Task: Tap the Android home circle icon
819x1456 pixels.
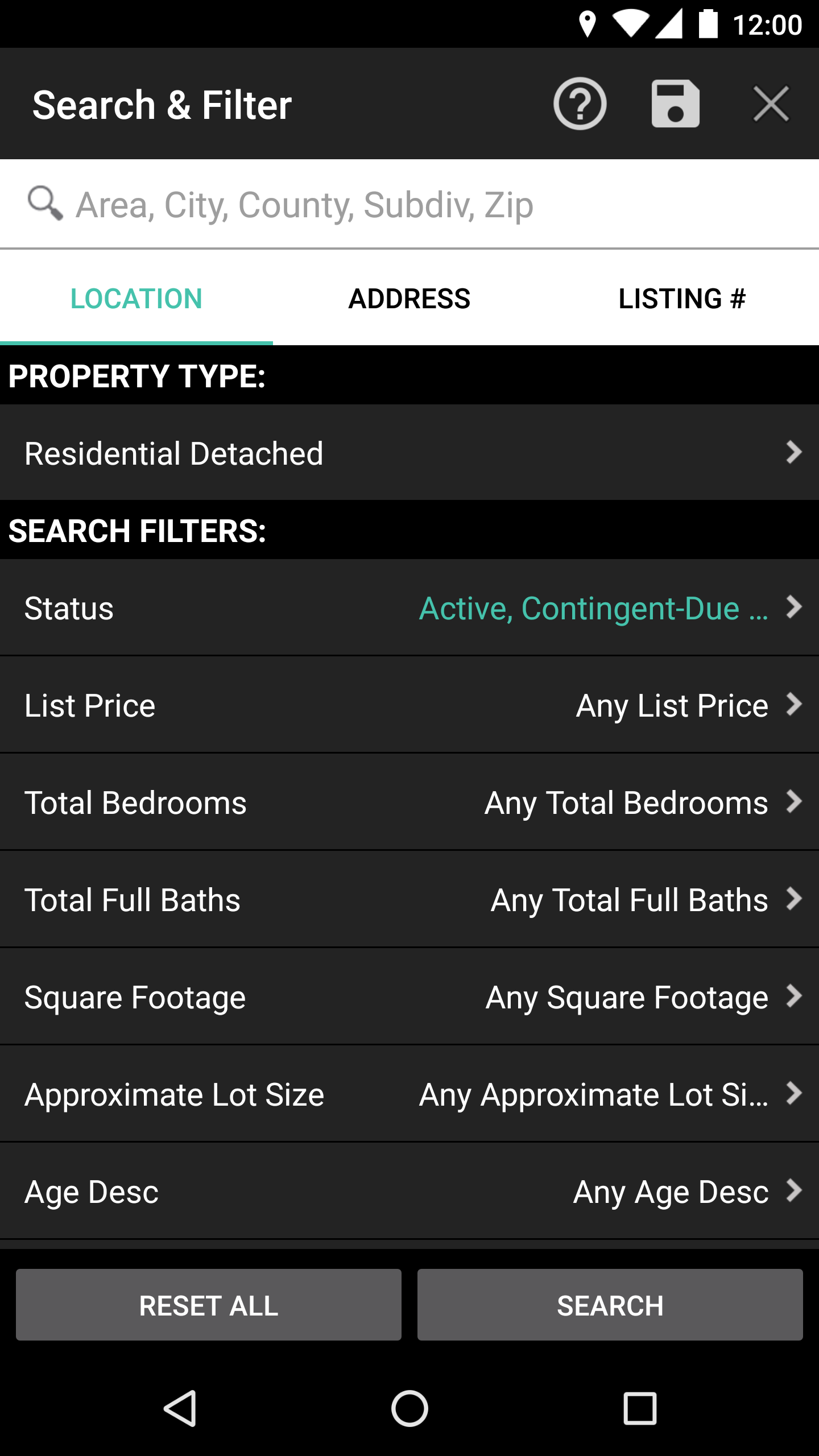Action: (409, 1408)
